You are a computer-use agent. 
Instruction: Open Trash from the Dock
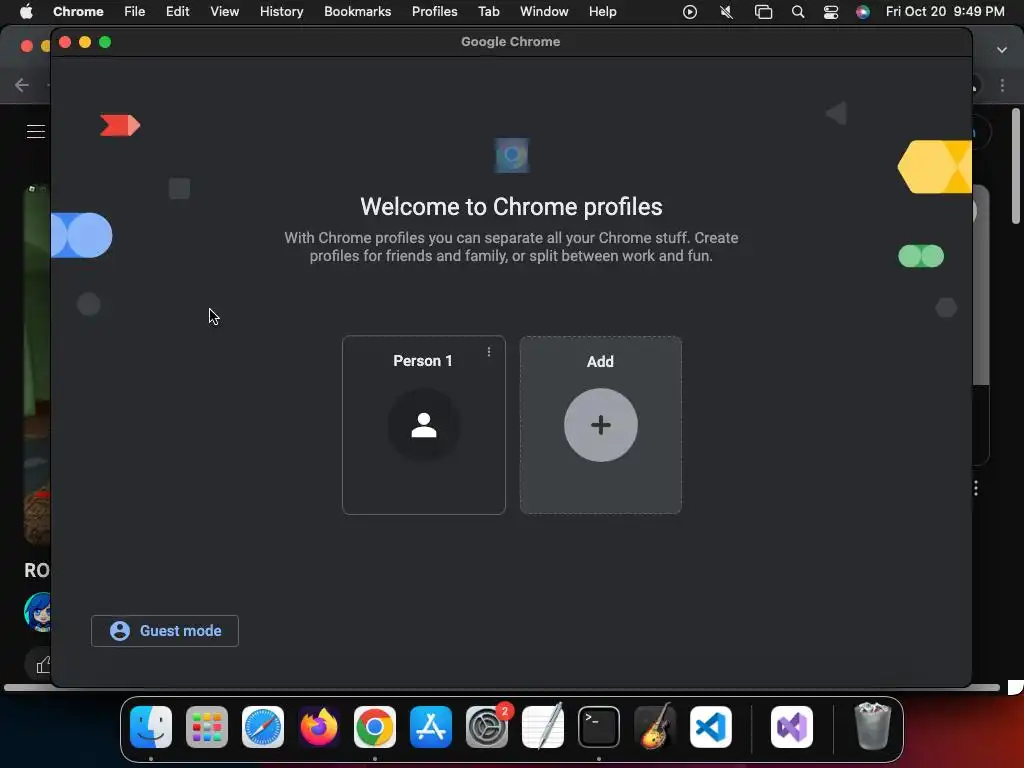pyautogui.click(x=872, y=727)
